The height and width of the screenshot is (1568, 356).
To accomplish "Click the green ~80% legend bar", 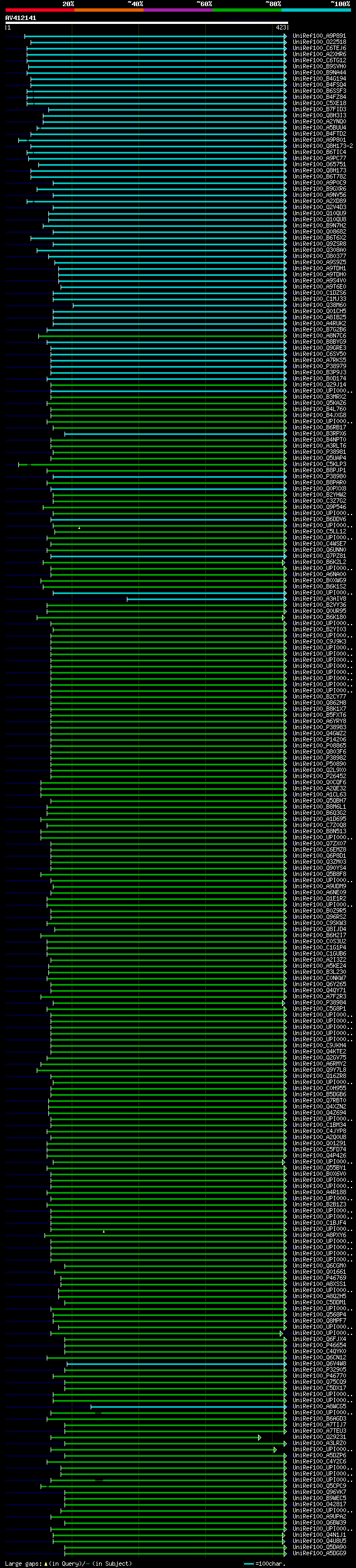I will click(247, 10).
